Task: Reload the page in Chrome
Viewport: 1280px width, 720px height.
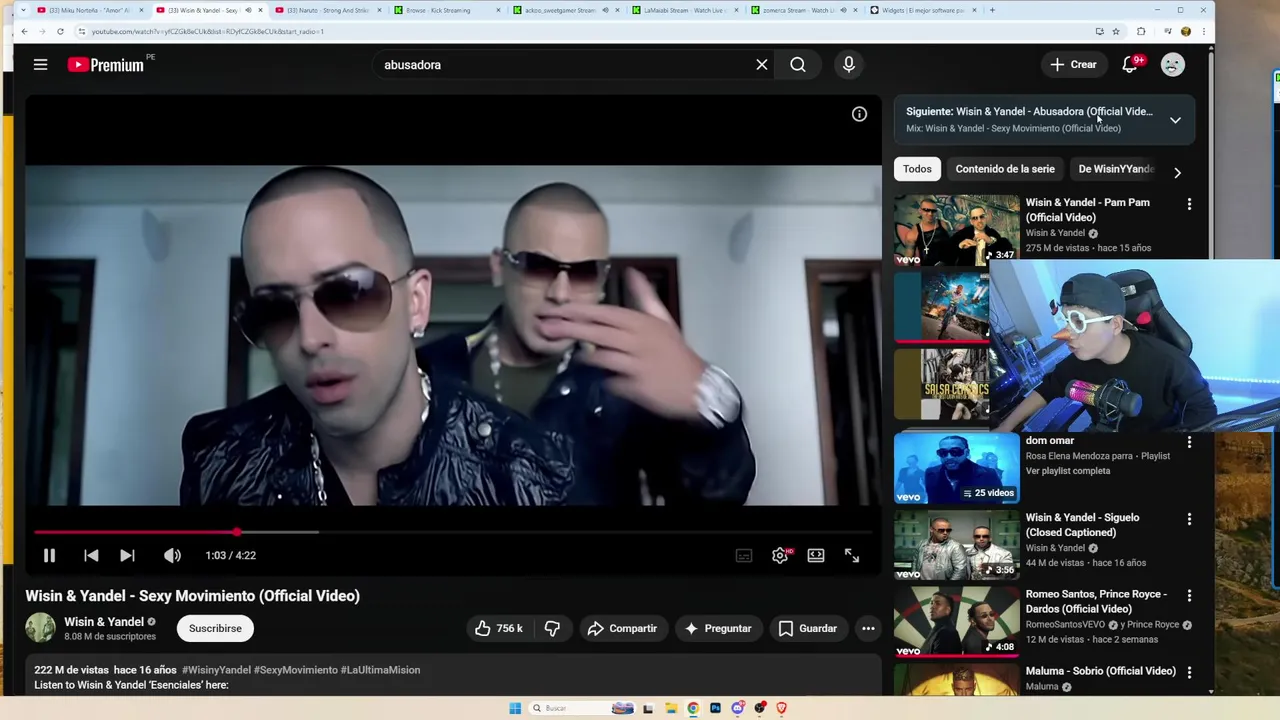Action: coord(60,31)
